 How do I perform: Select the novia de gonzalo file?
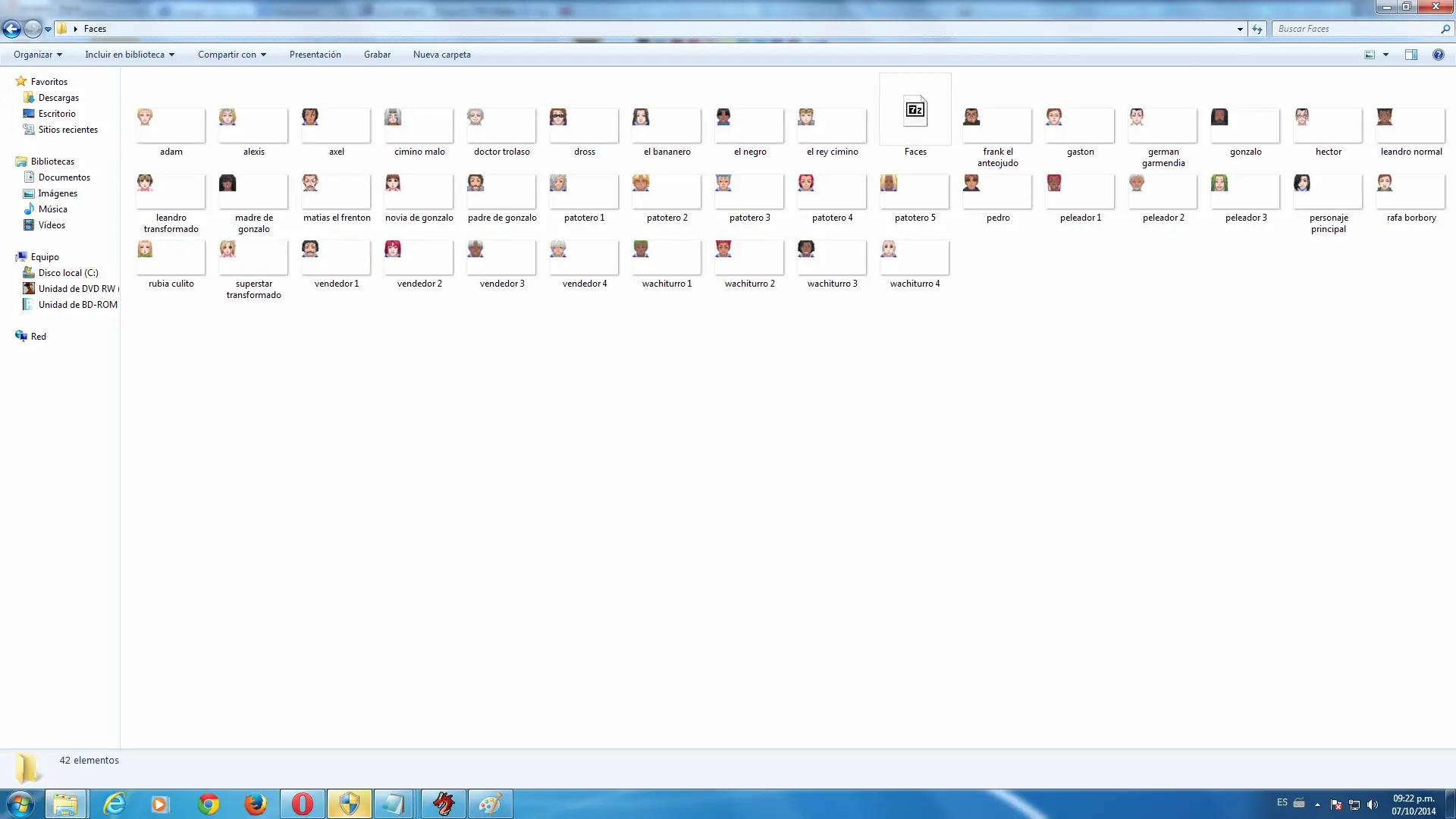[x=419, y=192]
